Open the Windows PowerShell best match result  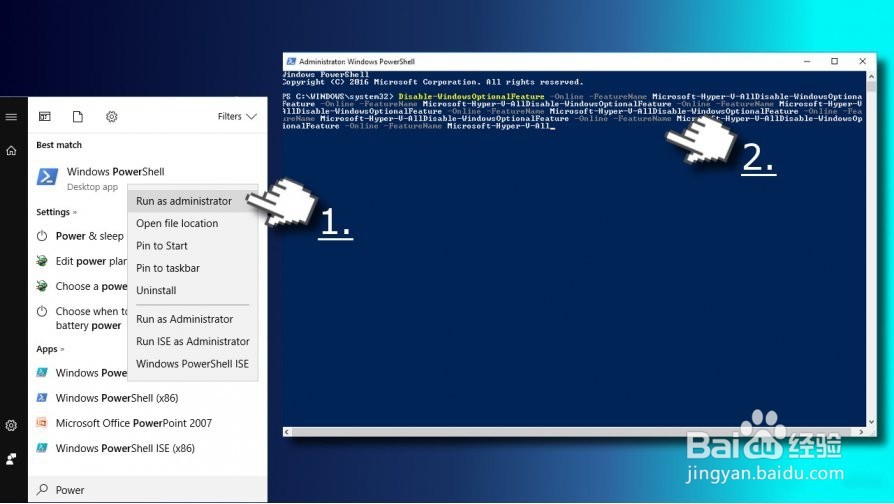147,178
